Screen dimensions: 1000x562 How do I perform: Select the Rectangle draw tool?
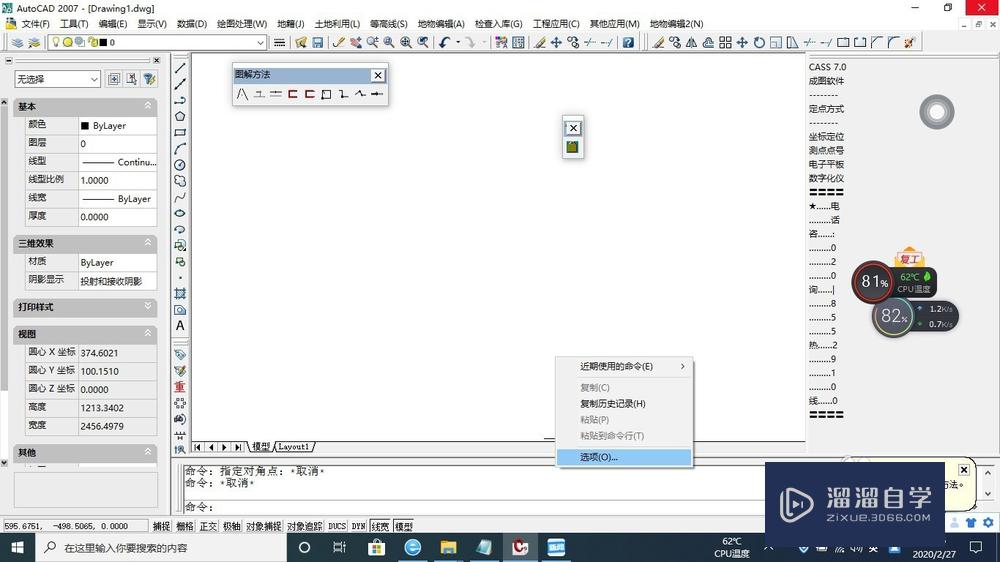[x=180, y=133]
